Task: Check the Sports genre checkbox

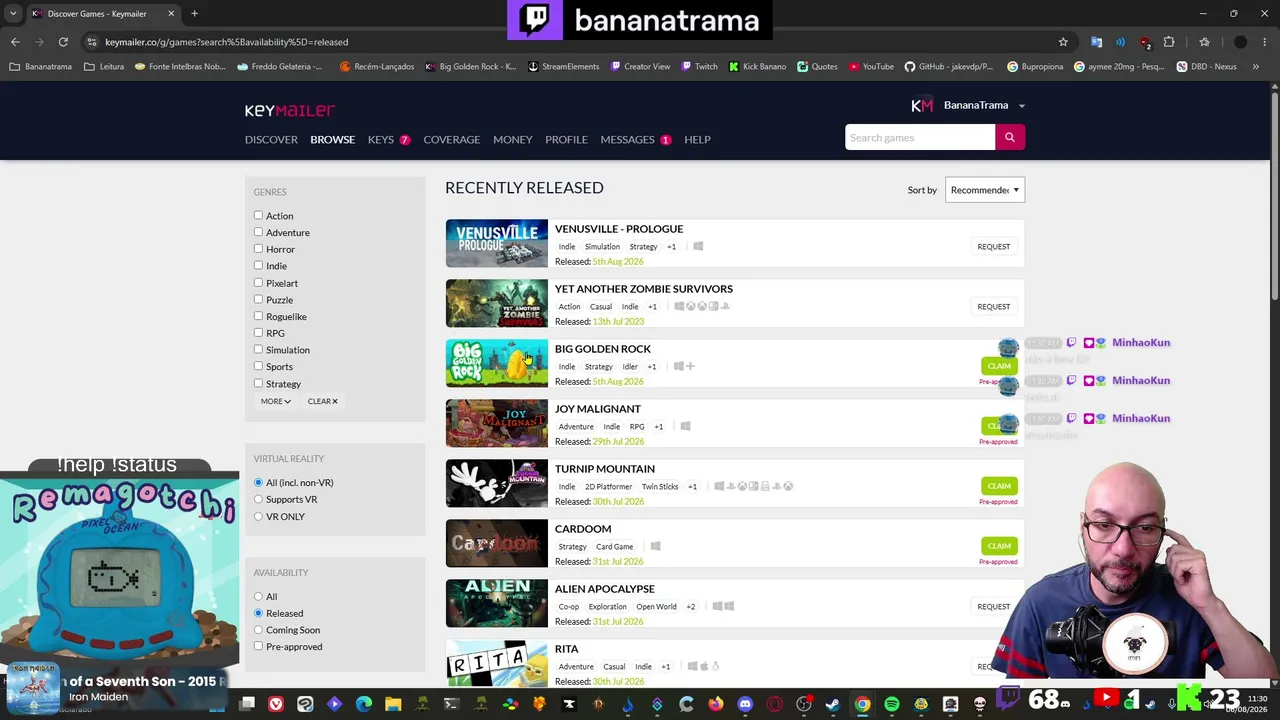Action: (x=258, y=366)
